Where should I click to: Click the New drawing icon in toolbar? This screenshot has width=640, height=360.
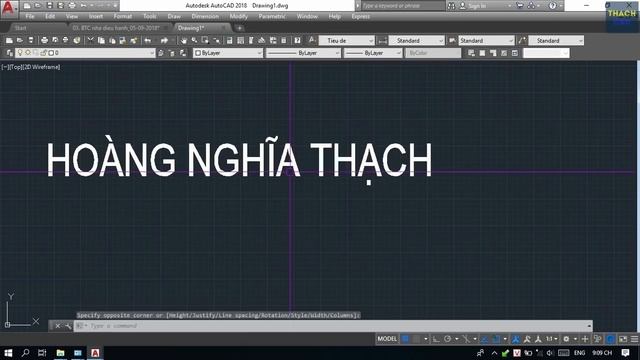pos(9,40)
